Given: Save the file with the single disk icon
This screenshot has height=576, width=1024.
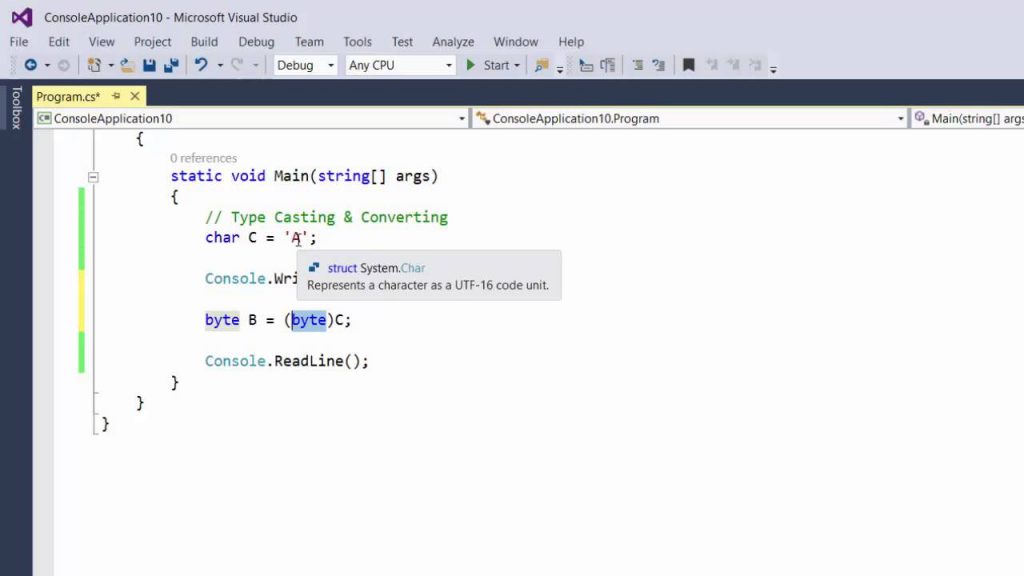Looking at the screenshot, I should [x=150, y=65].
